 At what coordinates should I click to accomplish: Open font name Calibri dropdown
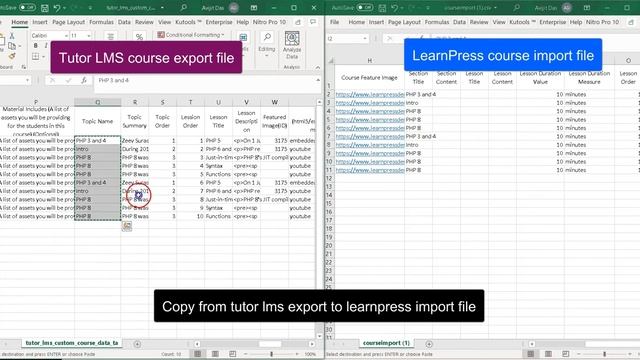point(66,36)
